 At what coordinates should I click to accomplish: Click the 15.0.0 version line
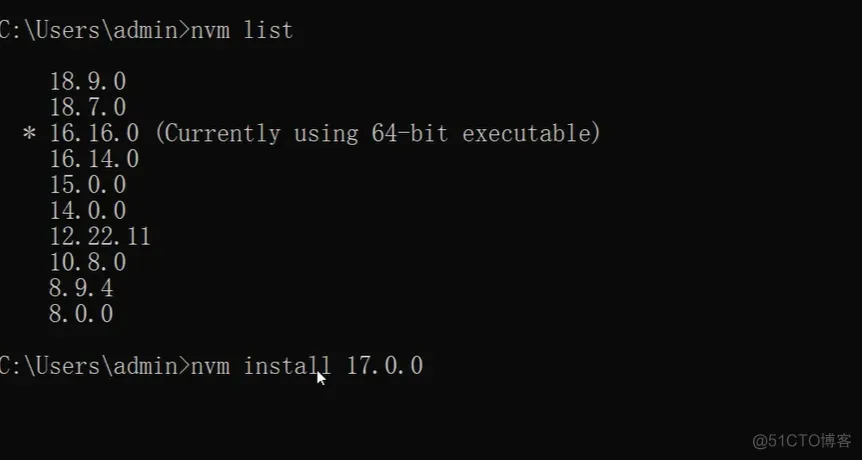point(88,185)
